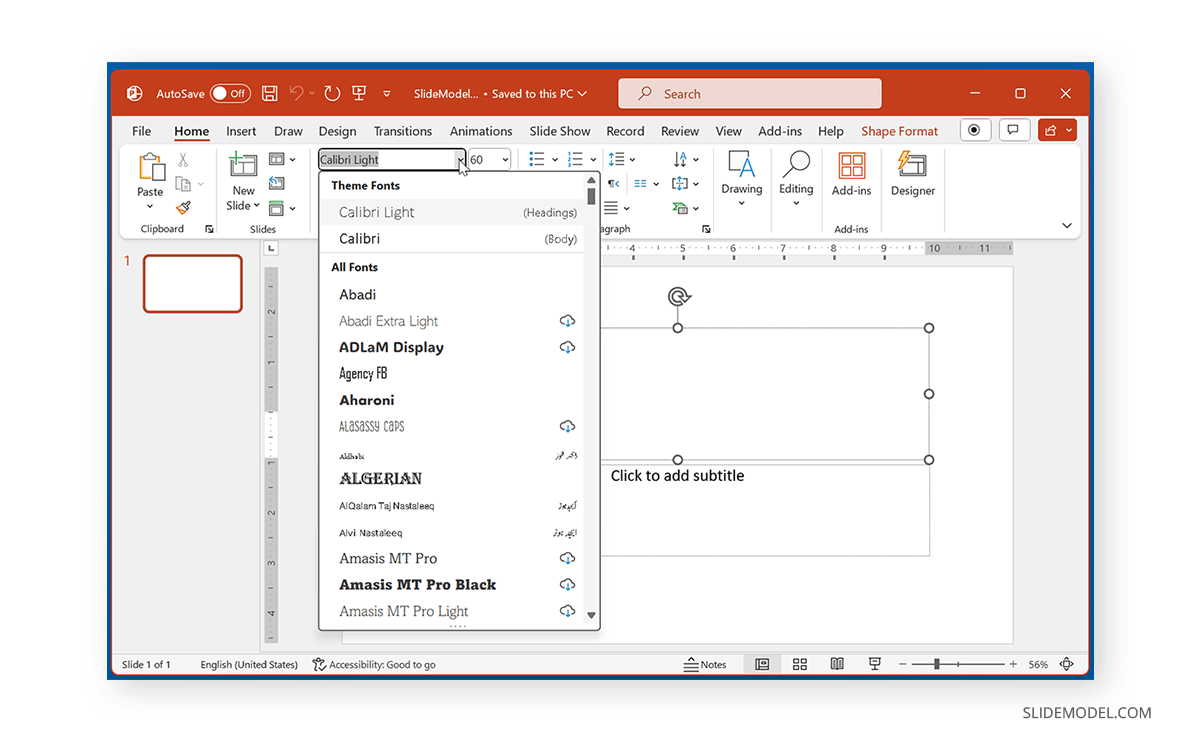Image resolution: width=1200 pixels, height=743 pixels.
Task: Cut using the scissors icon
Action: click(x=184, y=159)
